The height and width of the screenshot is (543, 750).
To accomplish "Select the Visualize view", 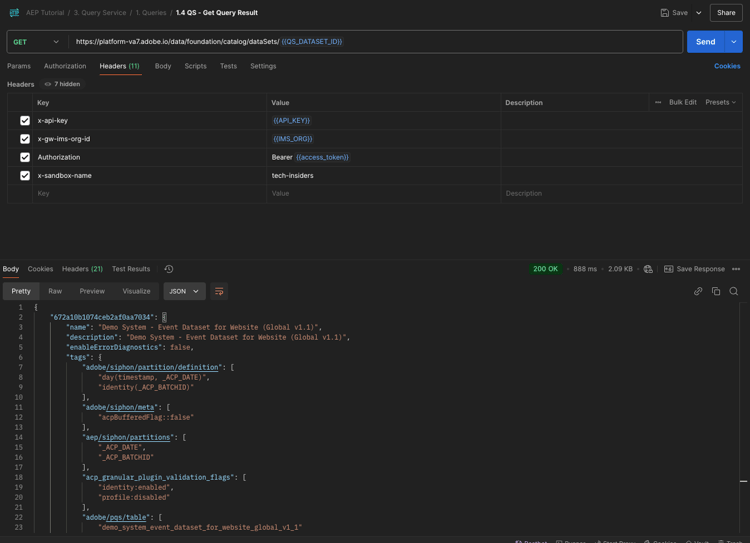I will click(136, 291).
